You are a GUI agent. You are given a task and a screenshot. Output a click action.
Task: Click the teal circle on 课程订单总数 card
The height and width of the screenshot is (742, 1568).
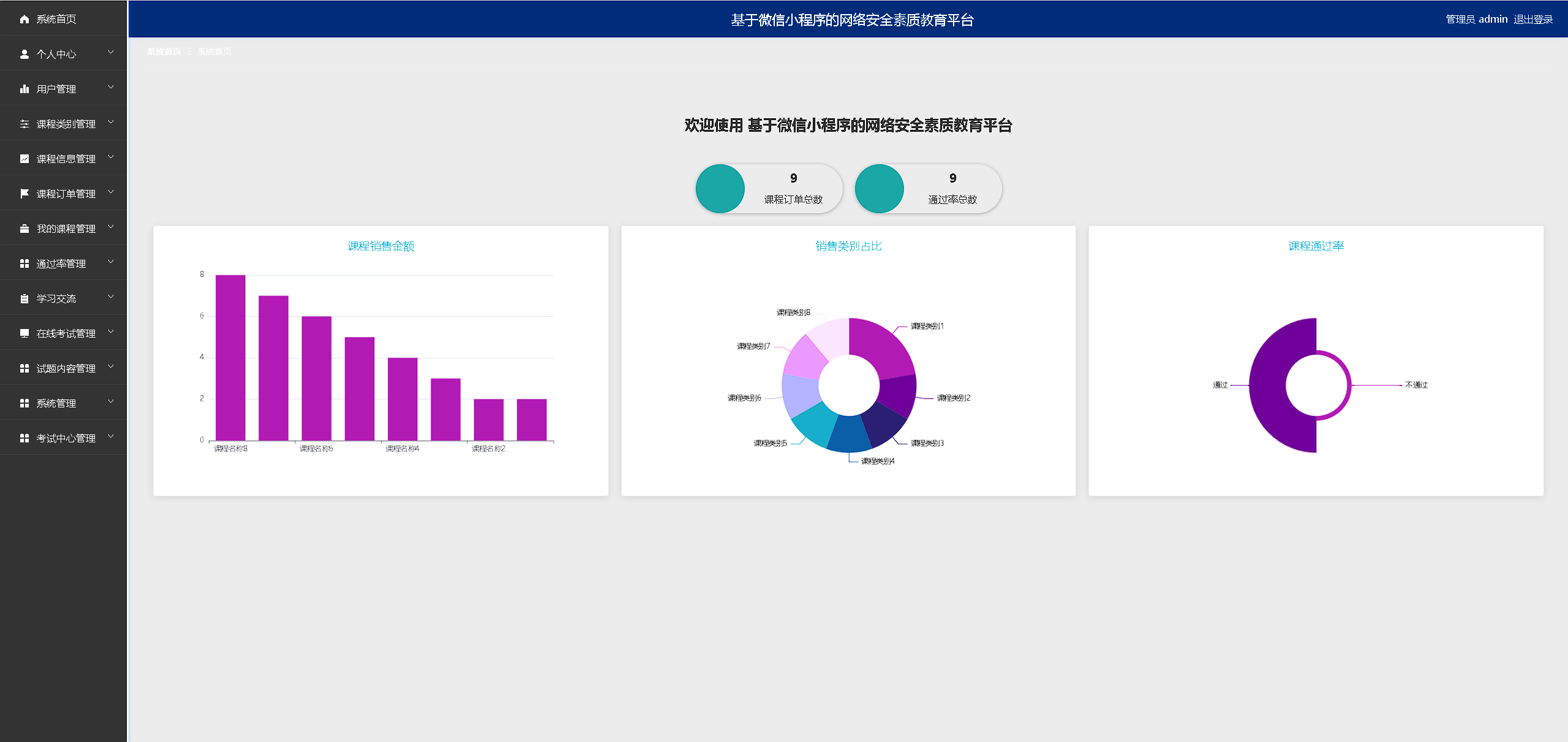[x=720, y=189]
